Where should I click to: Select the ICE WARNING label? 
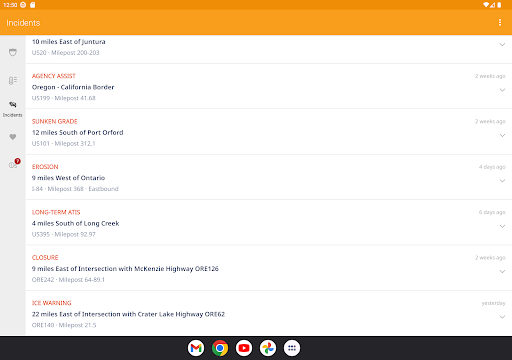tap(52, 303)
